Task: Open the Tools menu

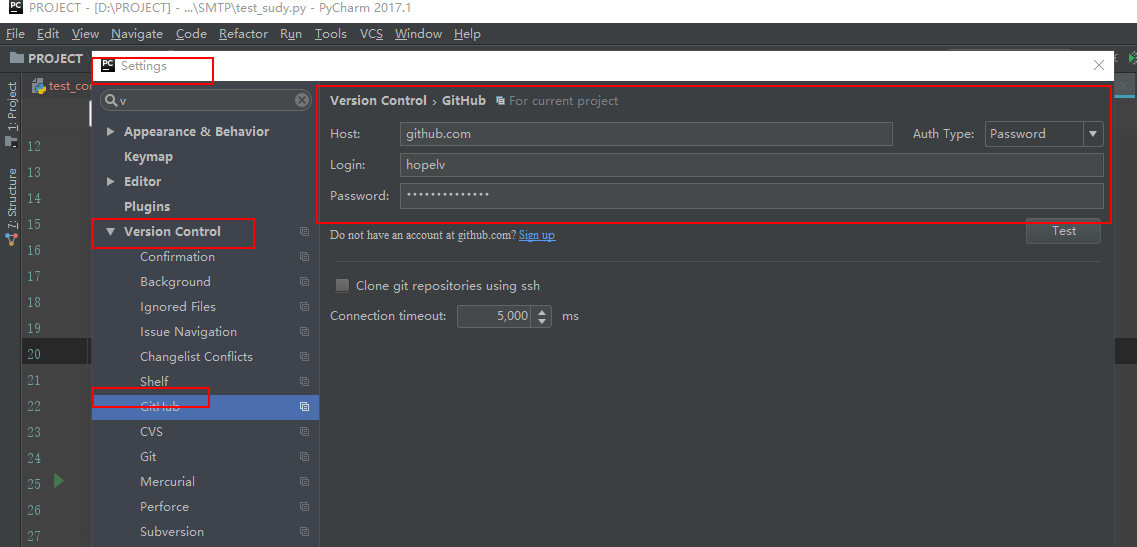Action: point(331,33)
